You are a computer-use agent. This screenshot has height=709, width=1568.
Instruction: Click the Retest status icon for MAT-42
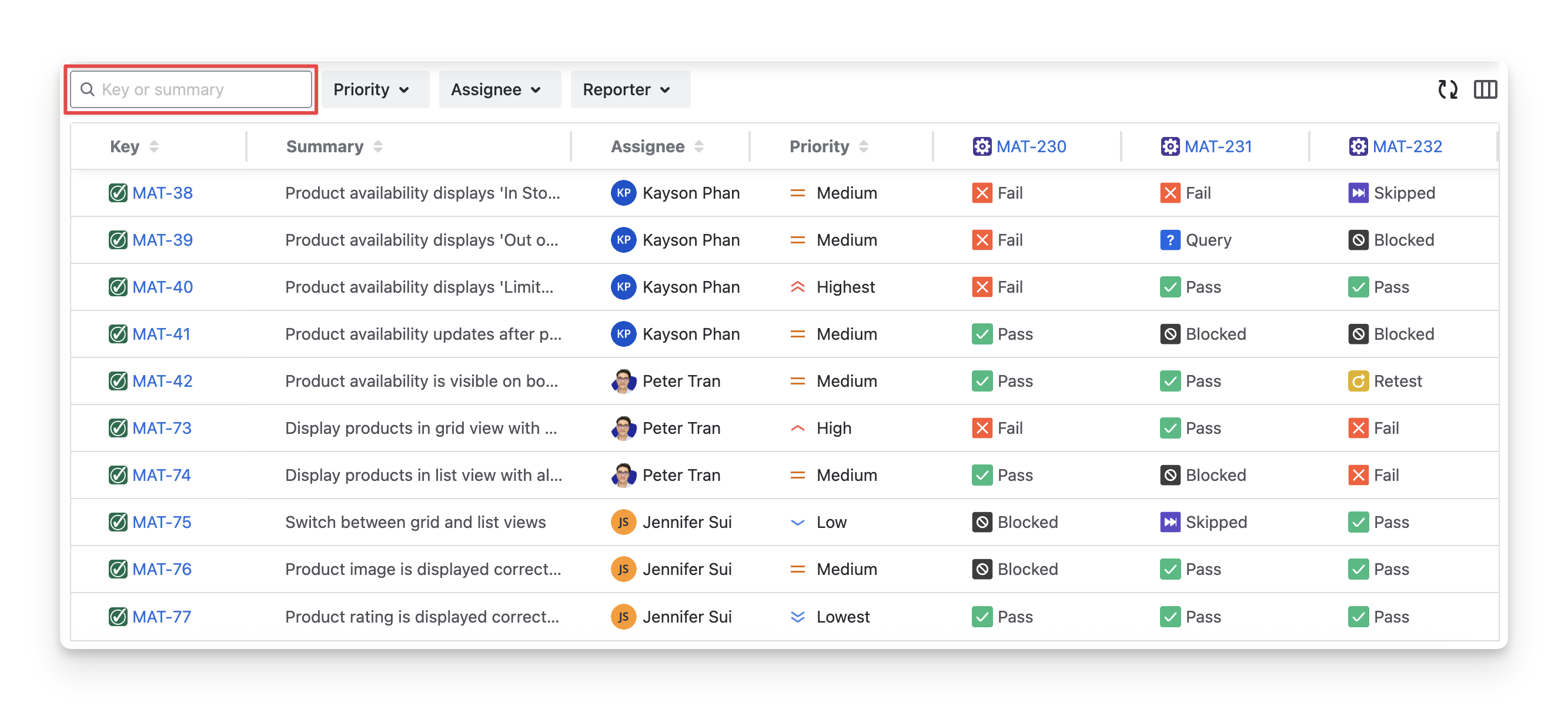point(1358,381)
